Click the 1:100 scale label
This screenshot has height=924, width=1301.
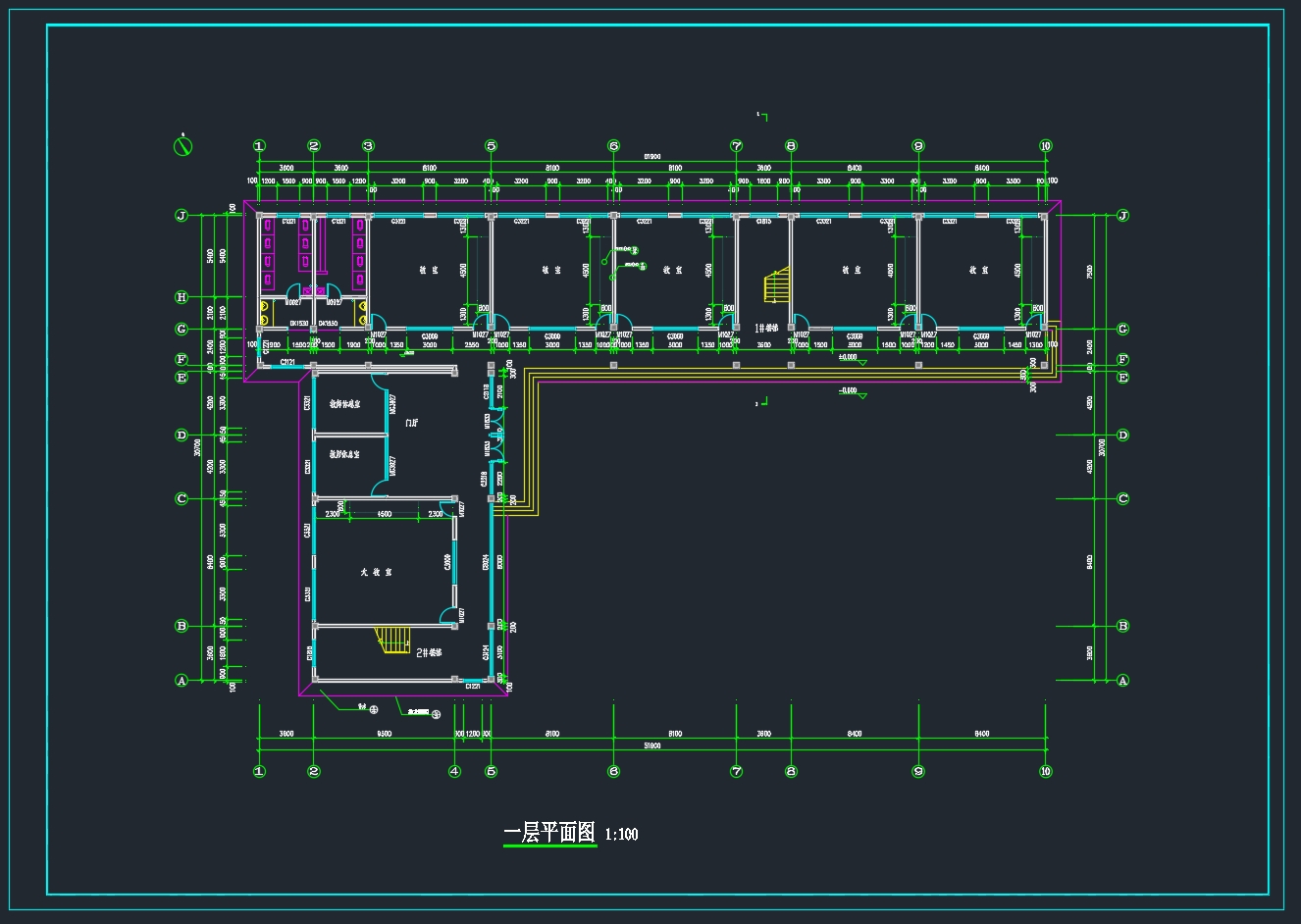(622, 835)
